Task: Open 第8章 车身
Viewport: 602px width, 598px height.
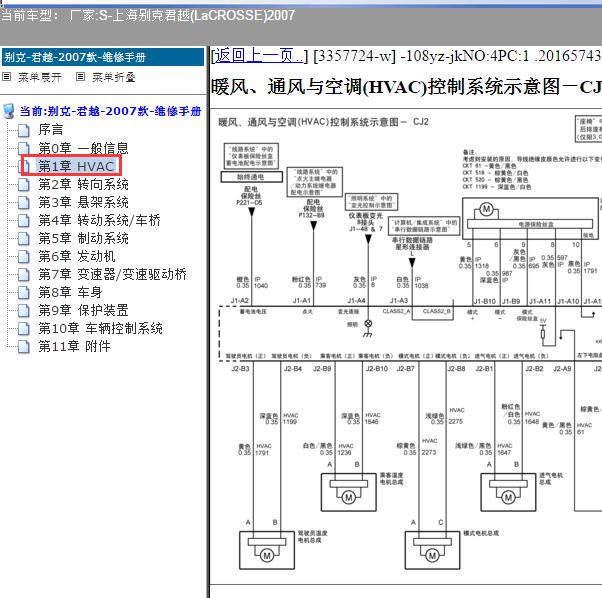Action: [70, 292]
